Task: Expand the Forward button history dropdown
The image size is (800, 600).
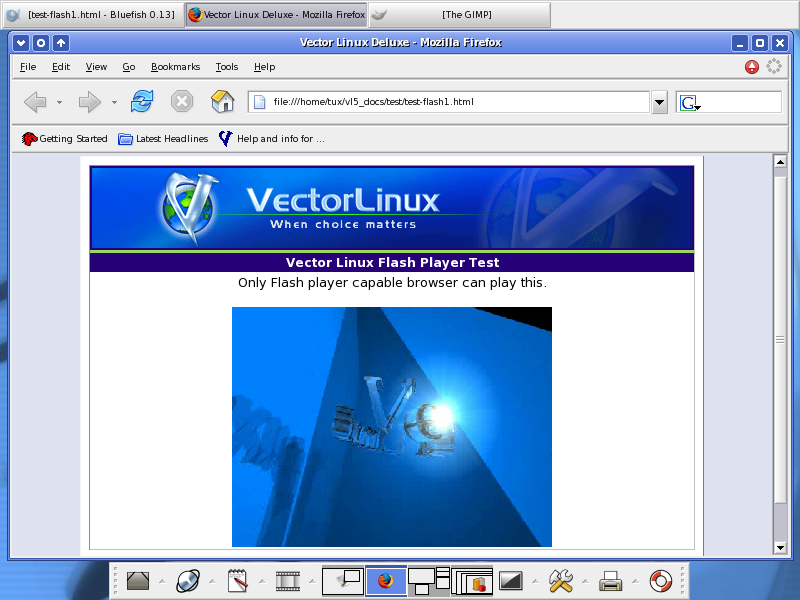Action: 114,102
